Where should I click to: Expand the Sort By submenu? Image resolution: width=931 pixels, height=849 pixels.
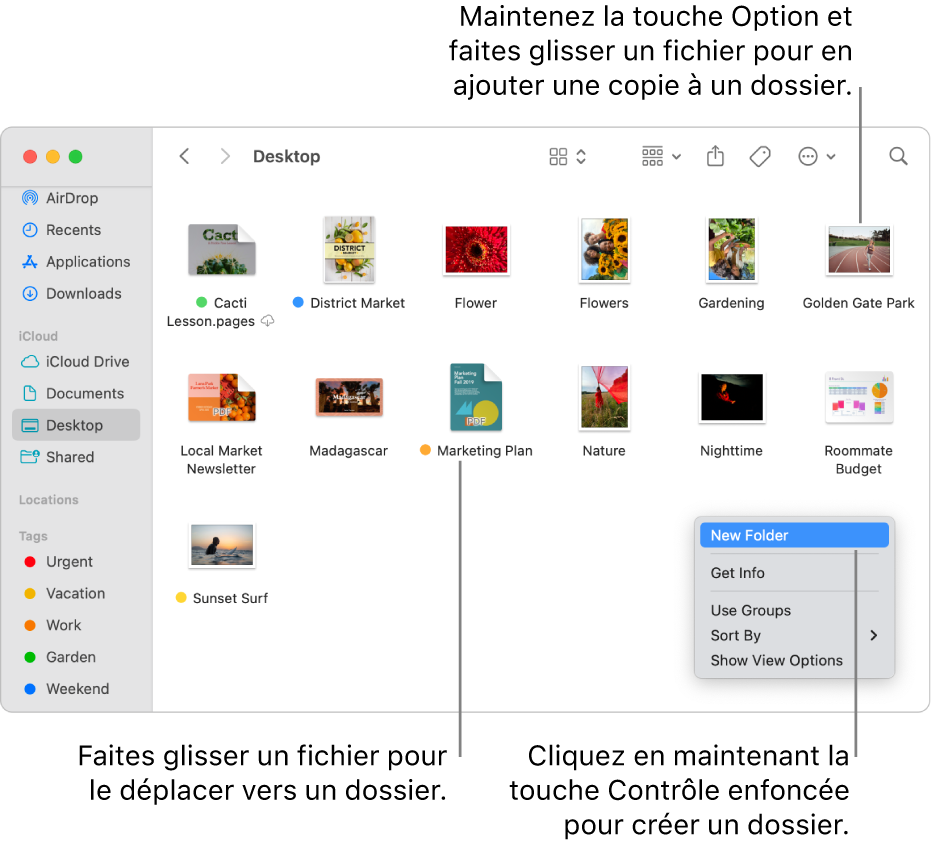[x=794, y=636]
